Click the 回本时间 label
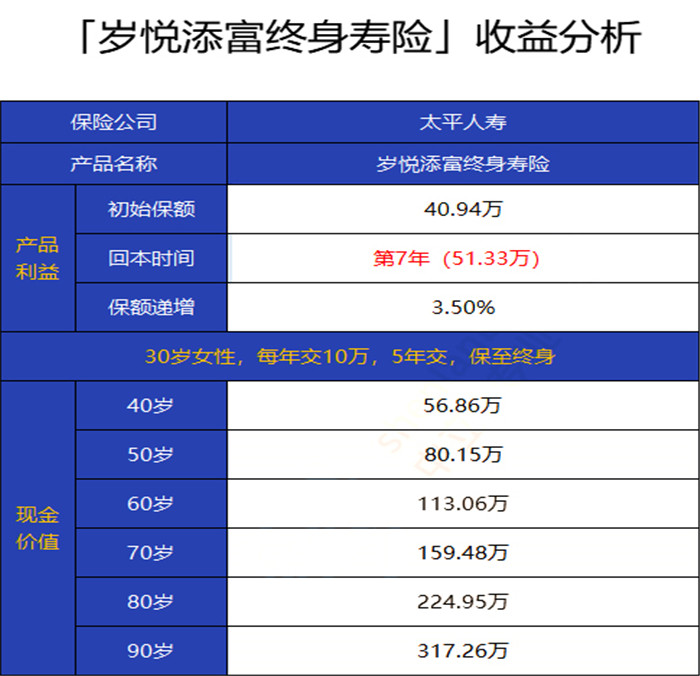Viewport: 700px width, 676px height. pyautogui.click(x=151, y=258)
